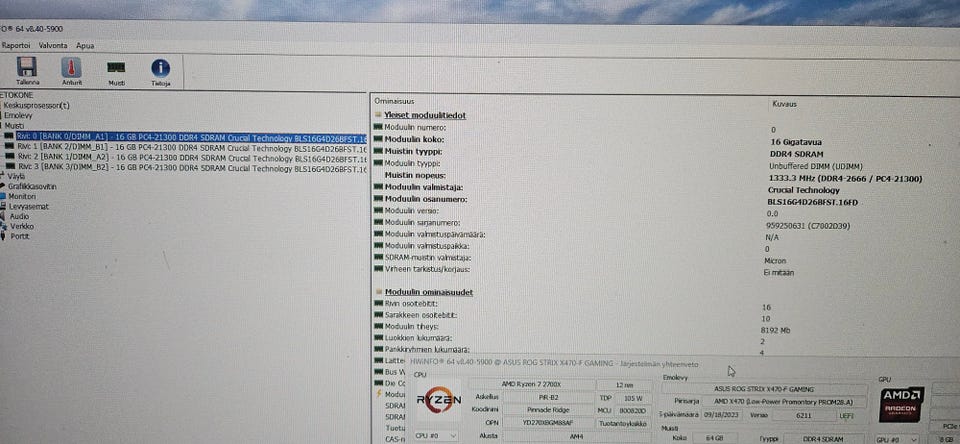Select the Muisti node in the tree
960x444 pixels.
[14, 126]
